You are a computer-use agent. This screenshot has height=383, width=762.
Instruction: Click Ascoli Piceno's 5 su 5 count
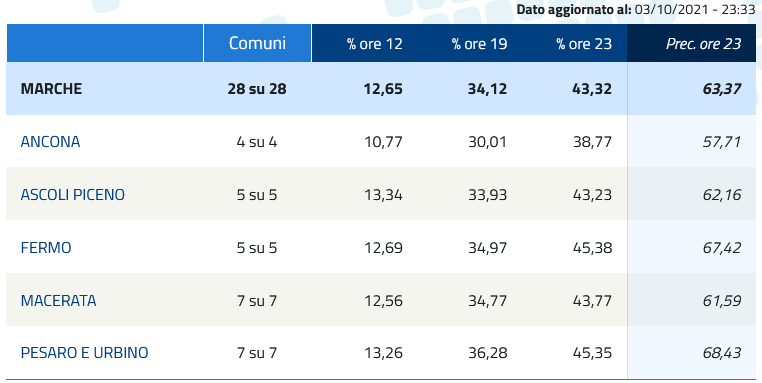tap(257, 194)
